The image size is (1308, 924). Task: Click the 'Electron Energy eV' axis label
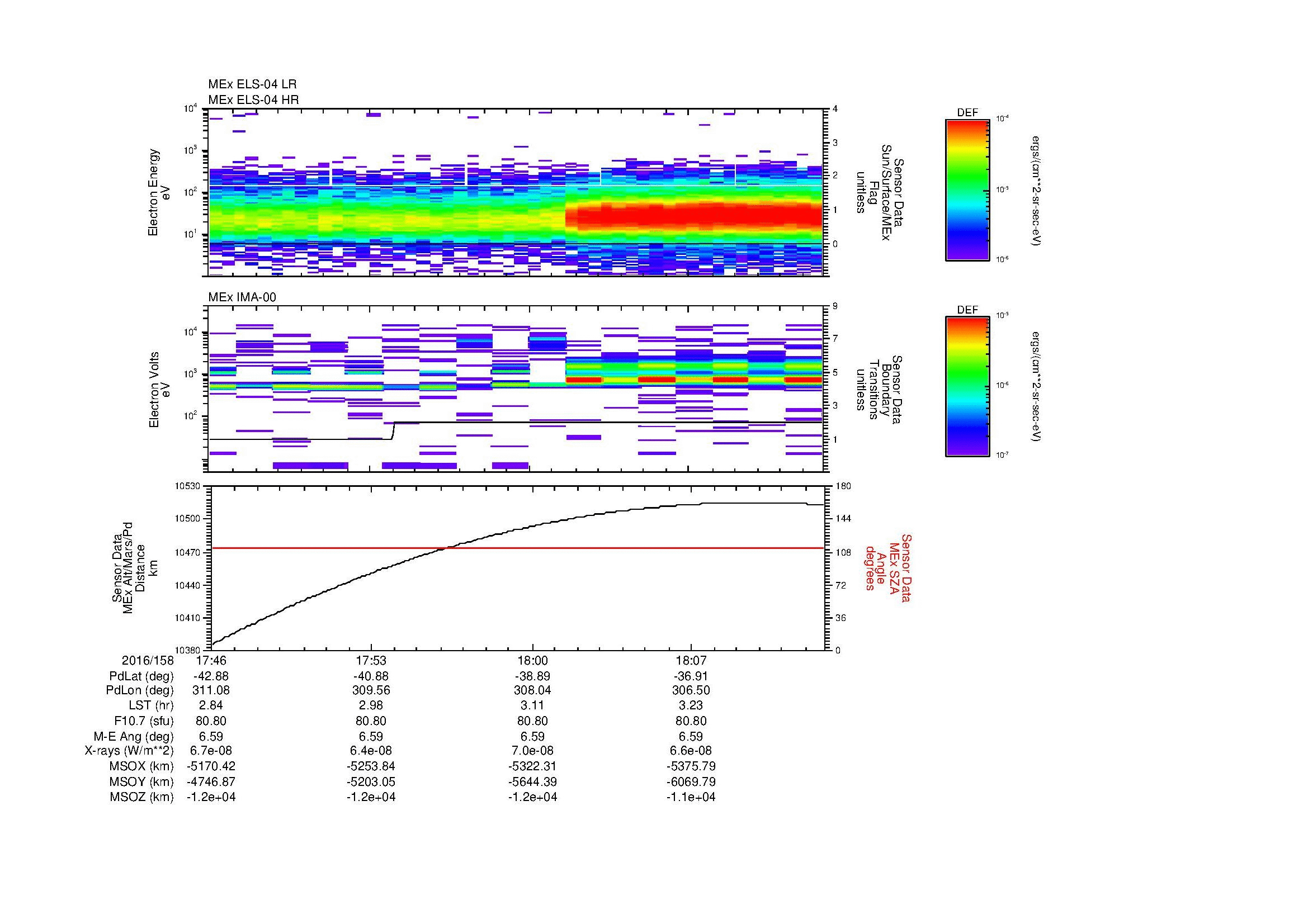point(160,192)
